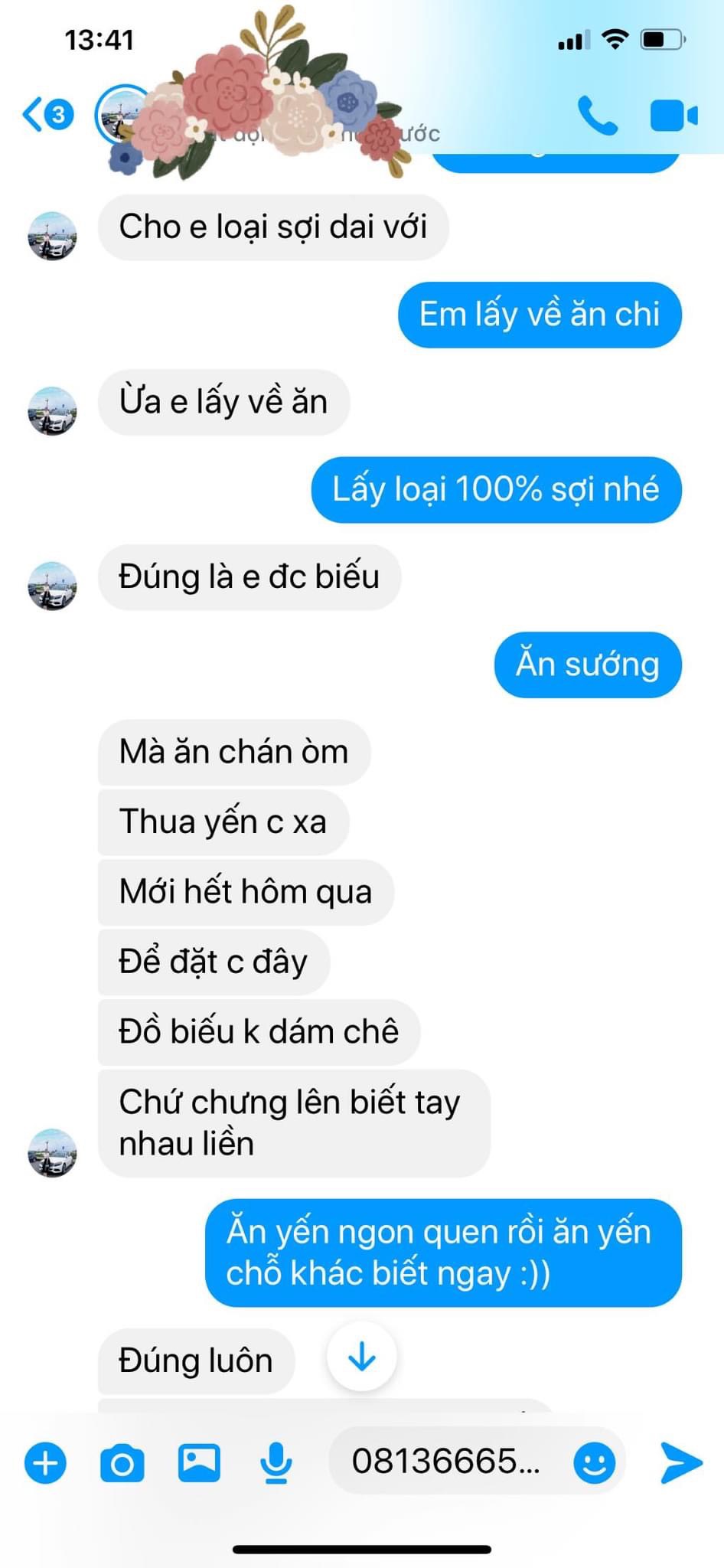Record a voice message with microphone icon
The width and height of the screenshot is (724, 1568).
pyautogui.click(x=276, y=1462)
